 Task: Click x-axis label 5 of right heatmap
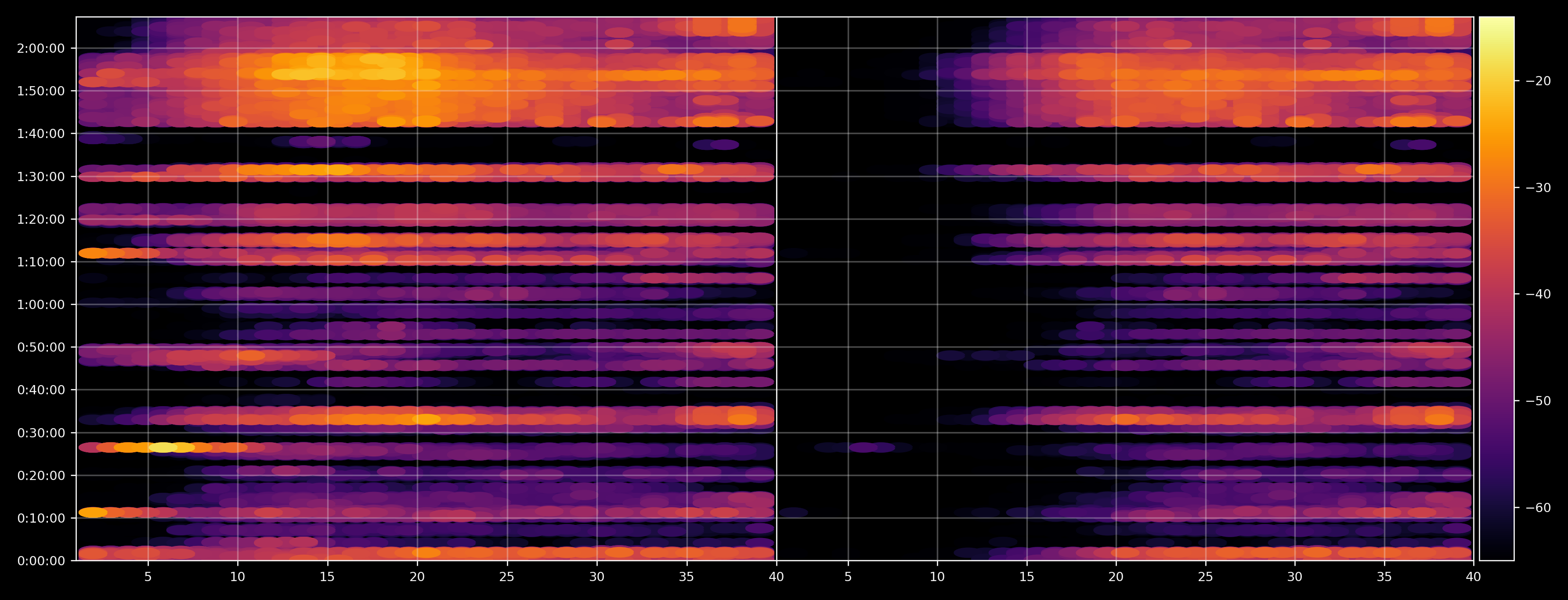click(x=848, y=577)
